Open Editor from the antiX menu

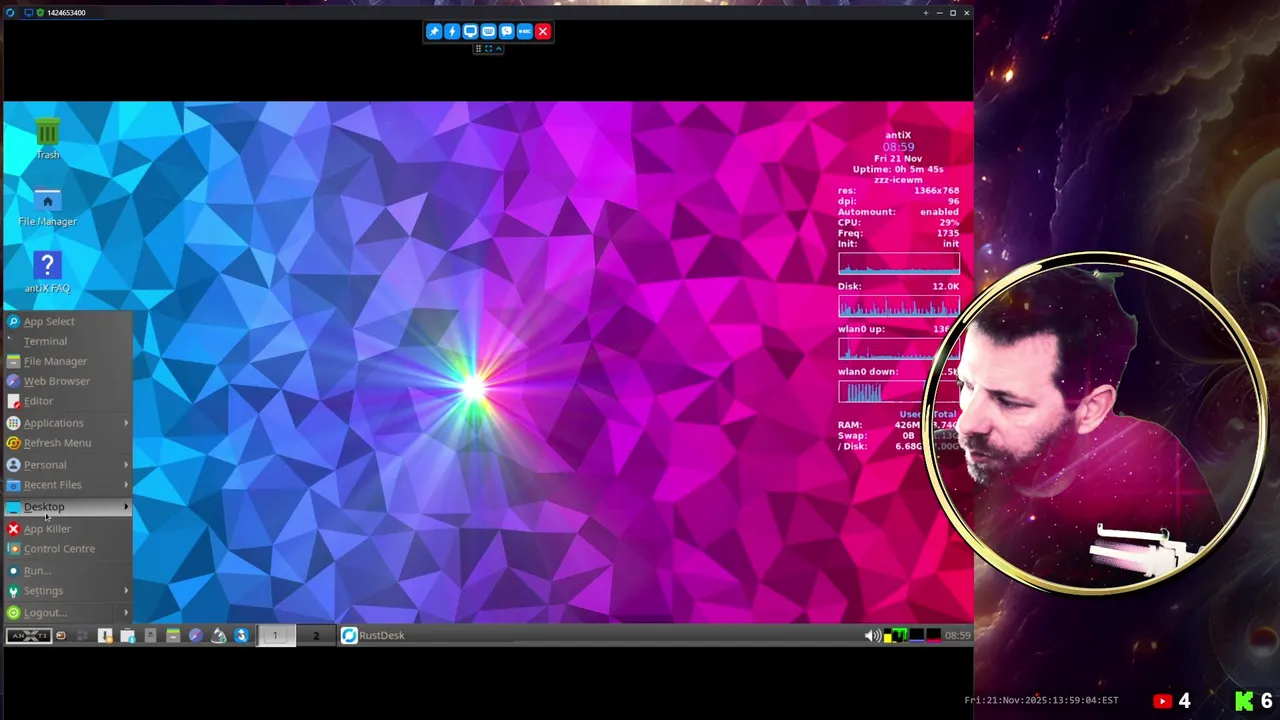67,401
